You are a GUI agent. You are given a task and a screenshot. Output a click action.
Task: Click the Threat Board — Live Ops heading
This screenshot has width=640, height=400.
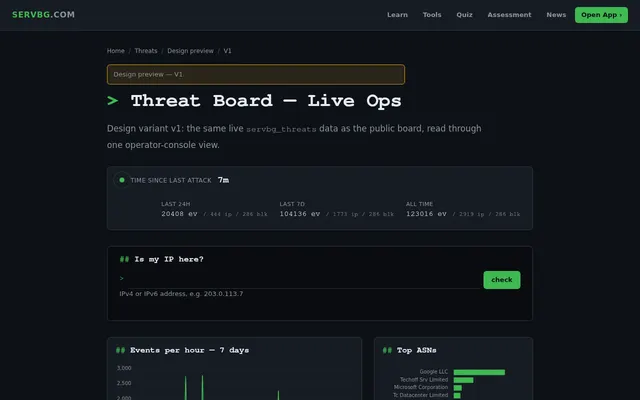(266, 101)
